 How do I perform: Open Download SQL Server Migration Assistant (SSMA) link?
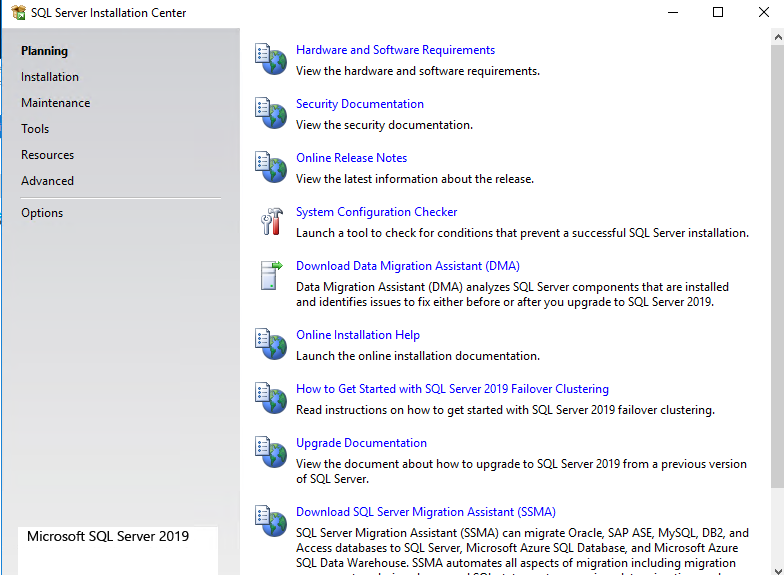click(x=426, y=512)
